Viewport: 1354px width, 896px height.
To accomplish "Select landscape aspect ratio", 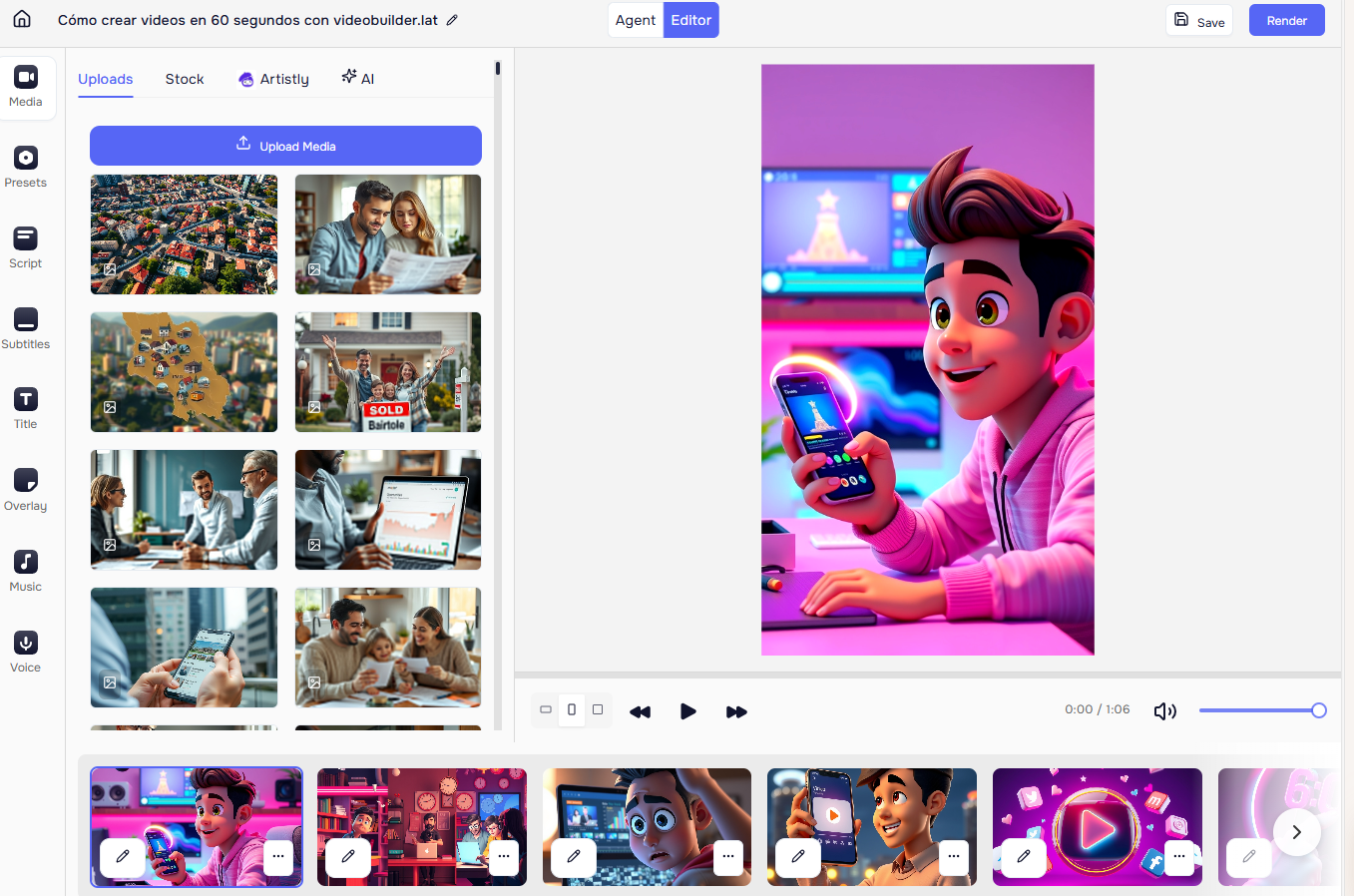I will coord(546,709).
